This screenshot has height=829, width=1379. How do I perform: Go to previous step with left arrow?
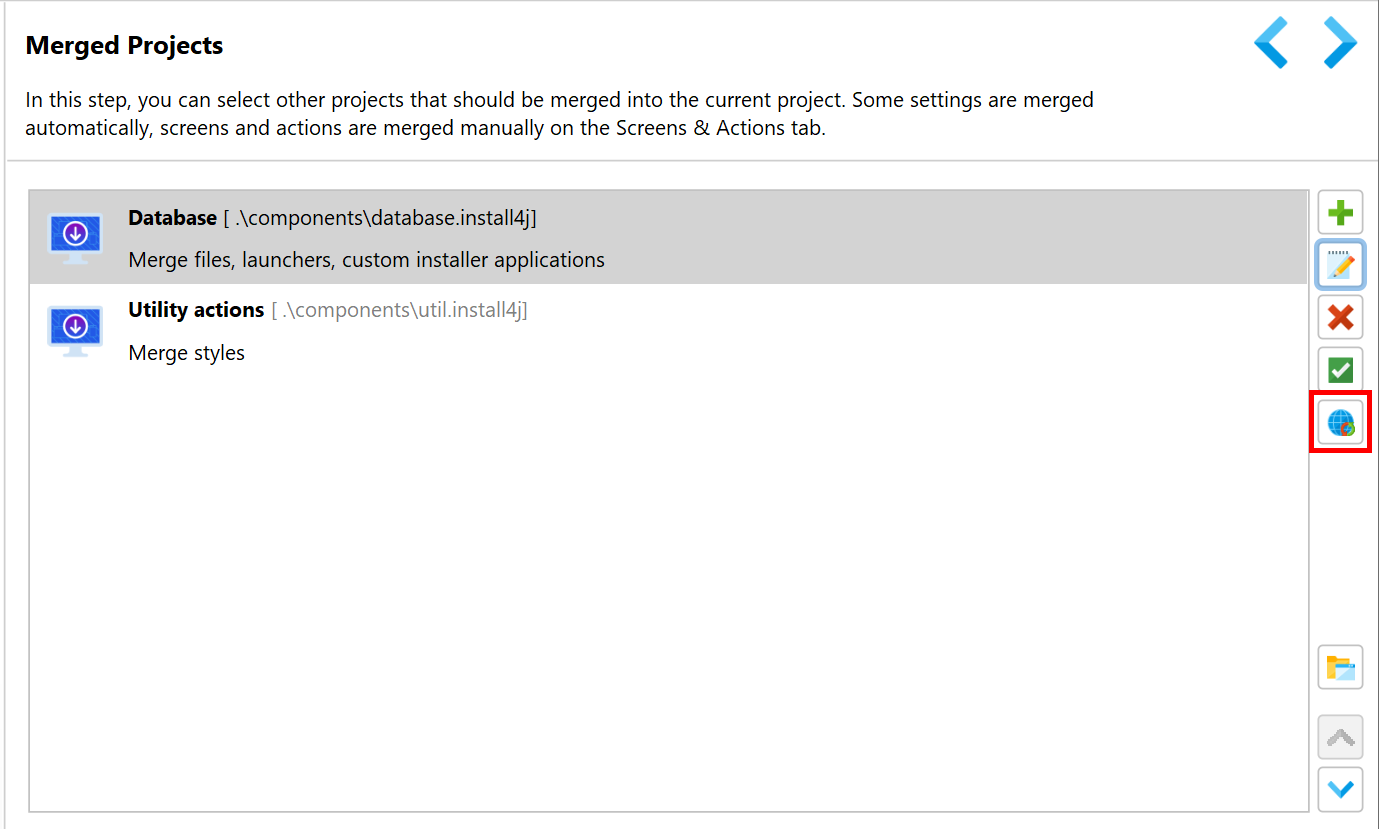(1271, 42)
